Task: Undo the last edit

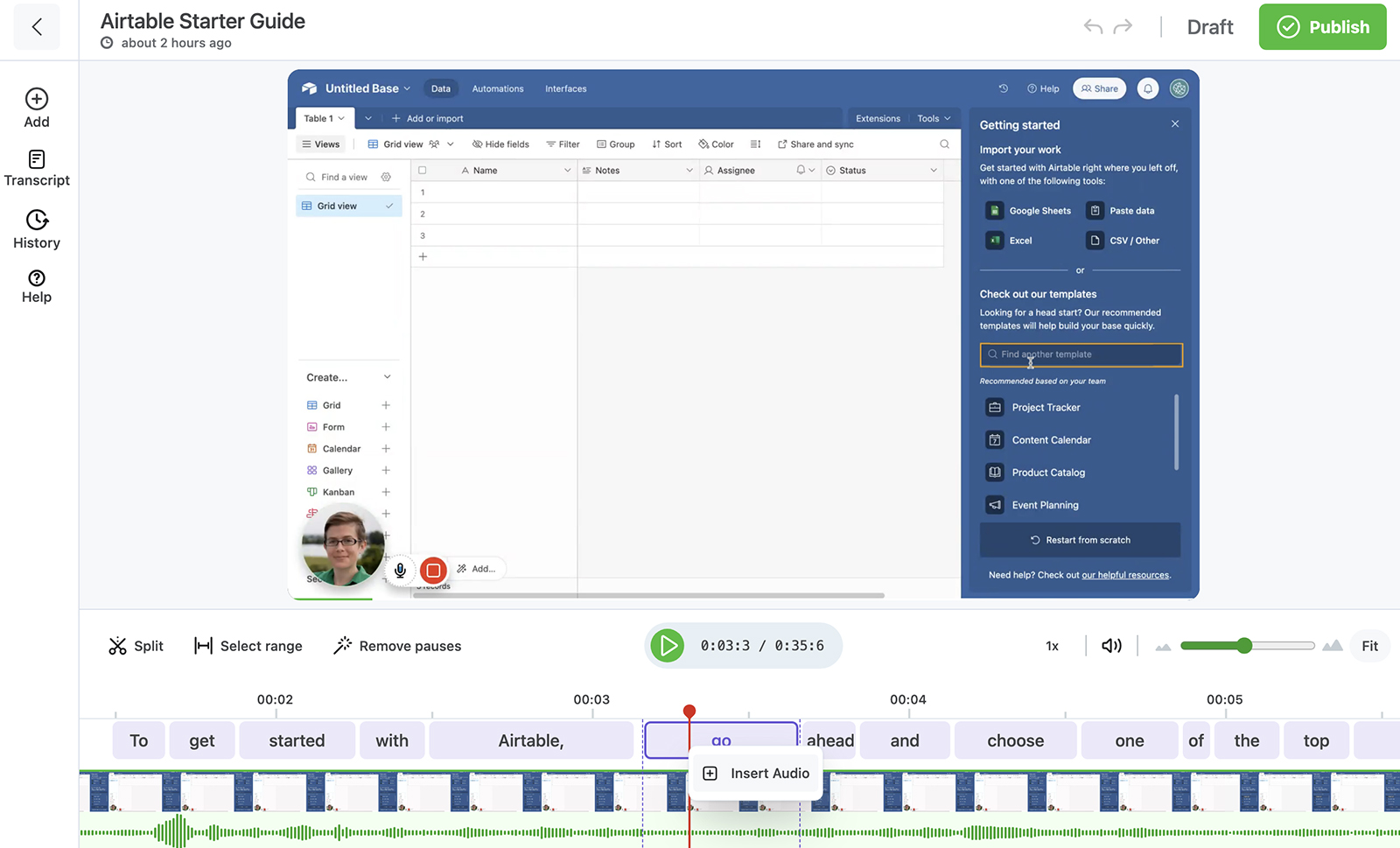Action: tap(1093, 27)
